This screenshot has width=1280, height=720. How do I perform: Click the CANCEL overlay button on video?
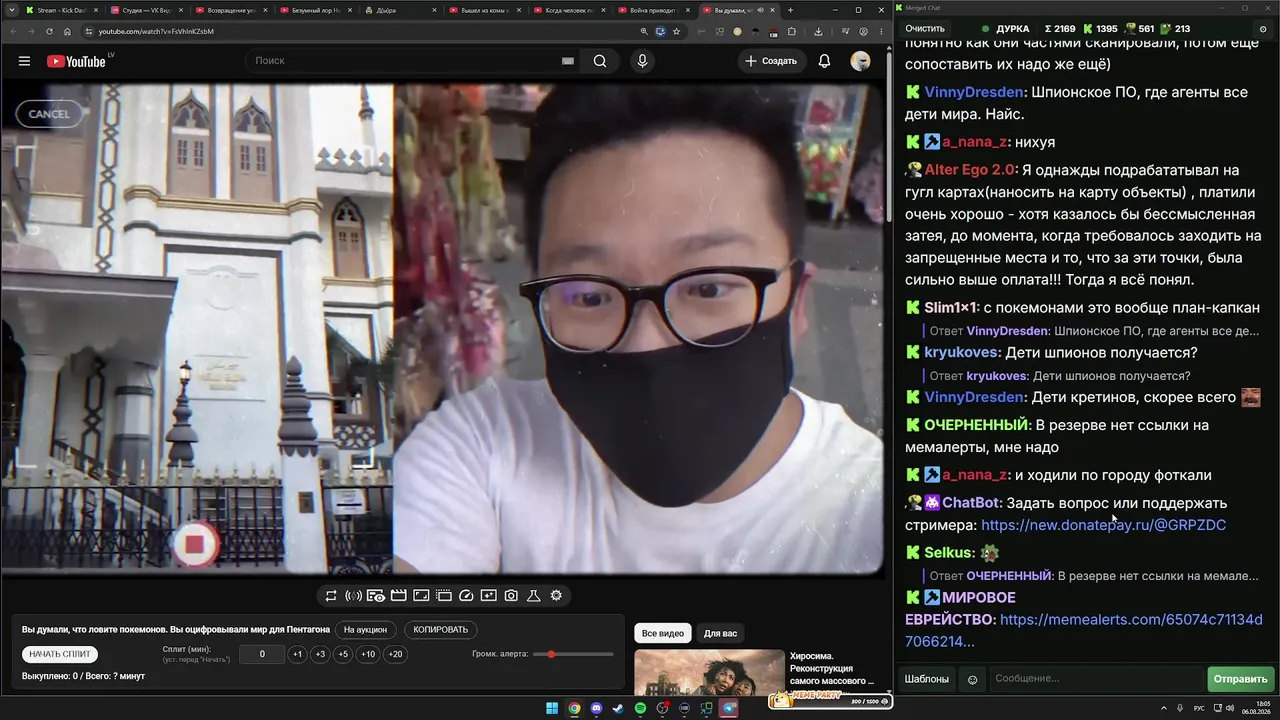coord(49,114)
